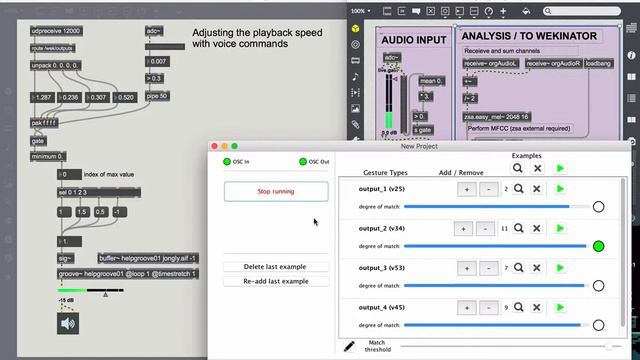
Task: Add example with plus for output_1 (v25)
Action: pyautogui.click(x=467, y=189)
